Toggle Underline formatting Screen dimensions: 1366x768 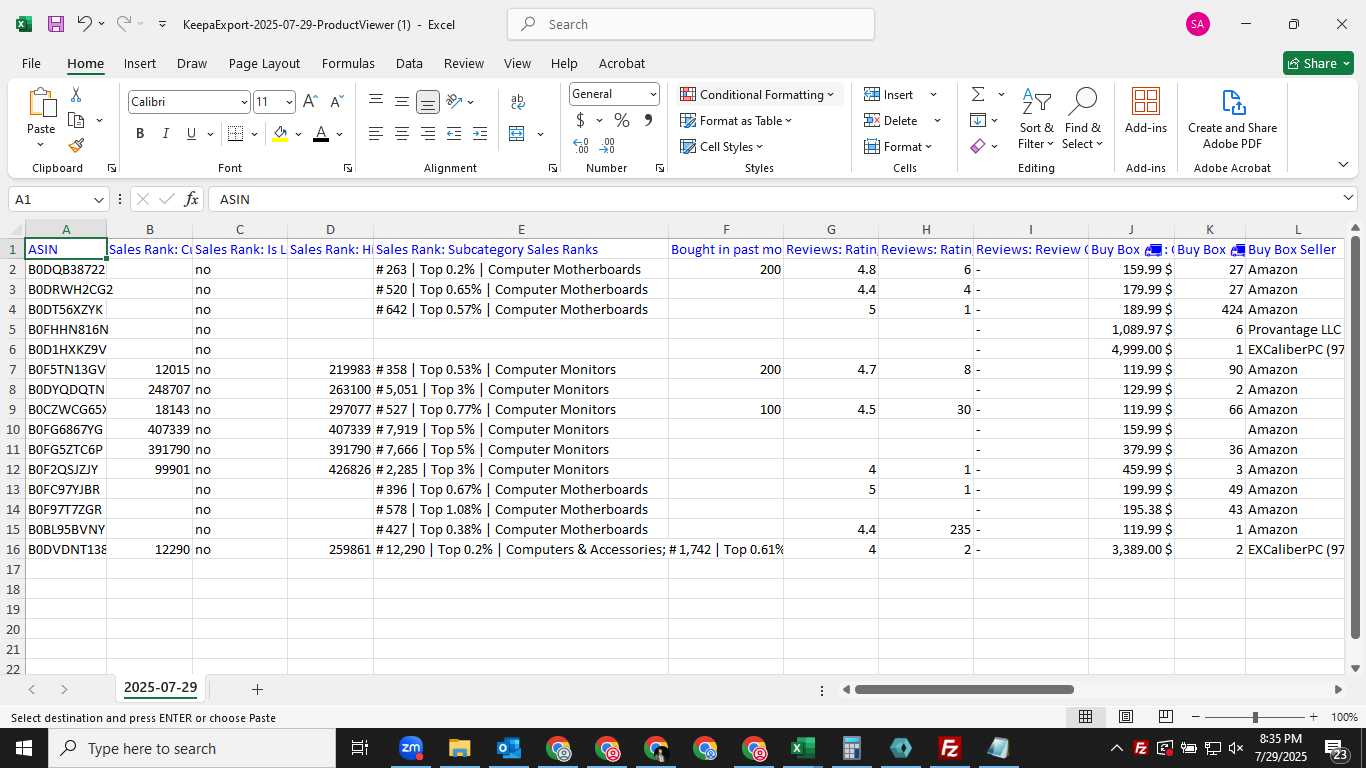[x=191, y=134]
